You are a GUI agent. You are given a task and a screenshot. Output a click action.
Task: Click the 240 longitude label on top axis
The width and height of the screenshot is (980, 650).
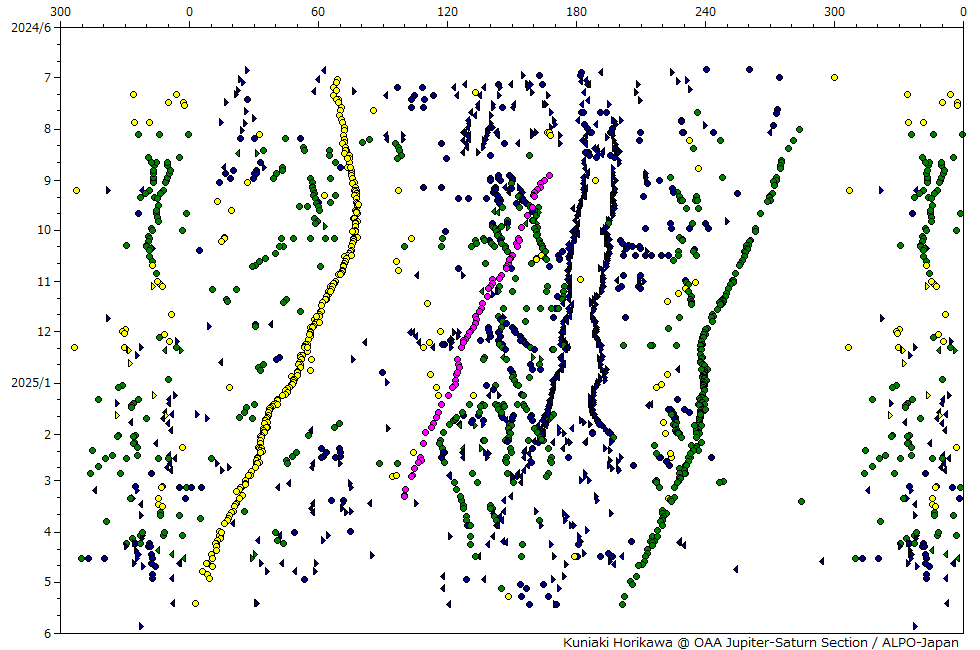(705, 12)
